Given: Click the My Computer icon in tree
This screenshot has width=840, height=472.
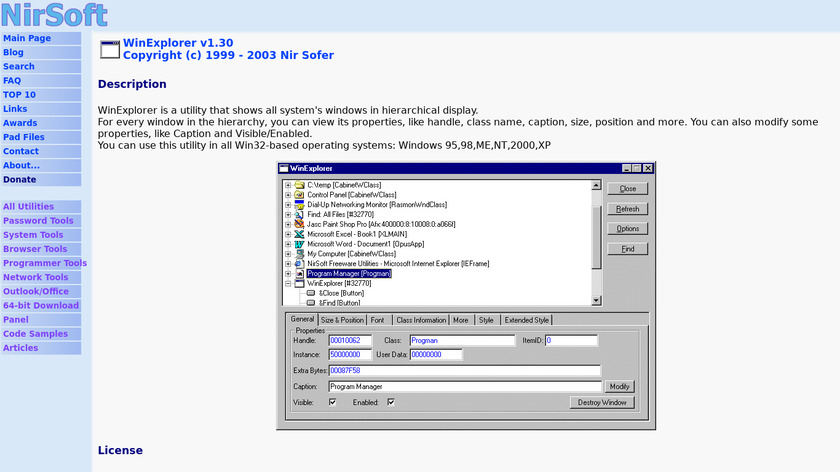Looking at the screenshot, I should [299, 254].
